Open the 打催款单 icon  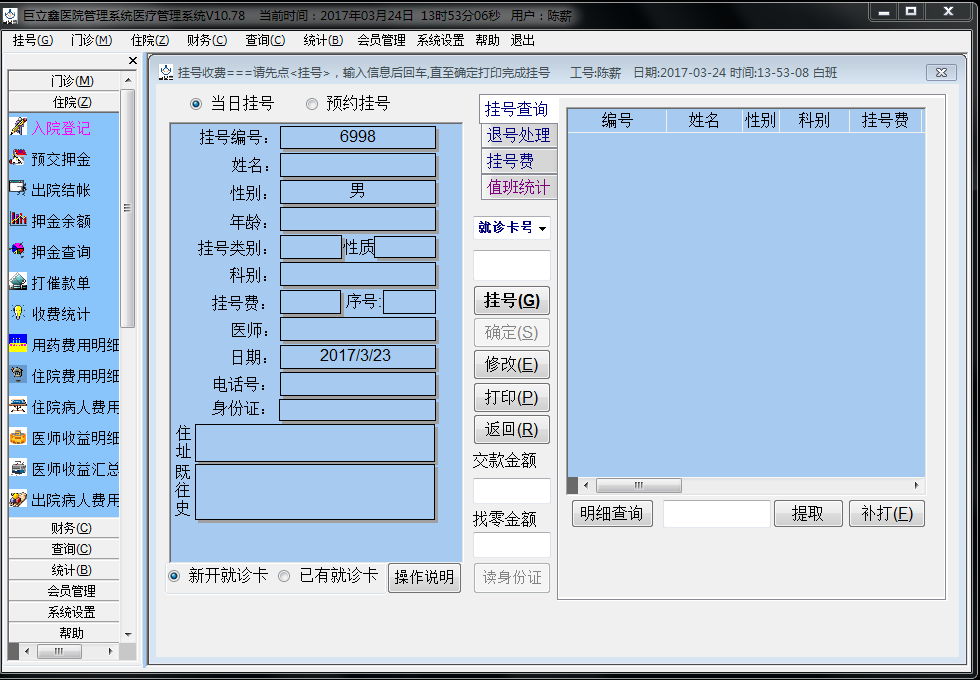18,282
